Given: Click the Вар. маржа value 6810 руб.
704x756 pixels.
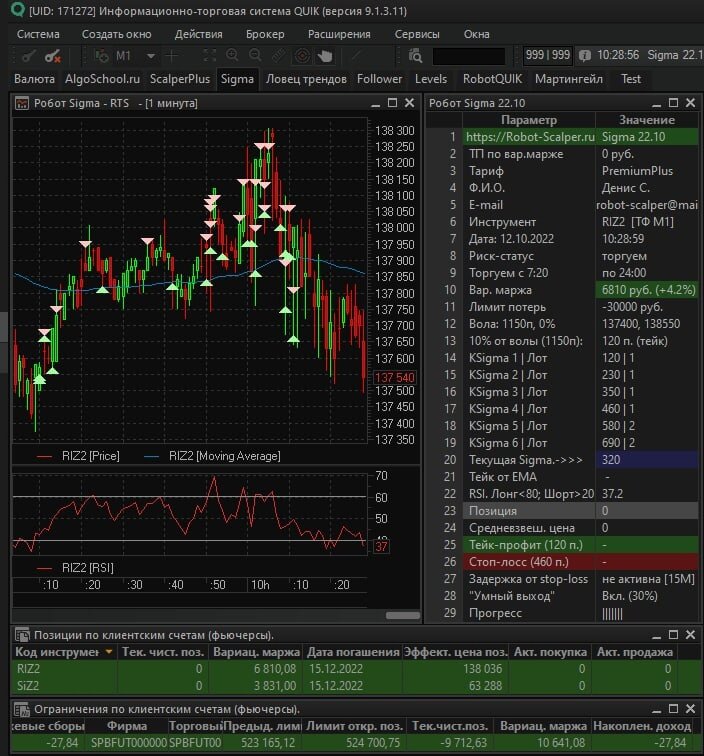Looking at the screenshot, I should coord(647,290).
